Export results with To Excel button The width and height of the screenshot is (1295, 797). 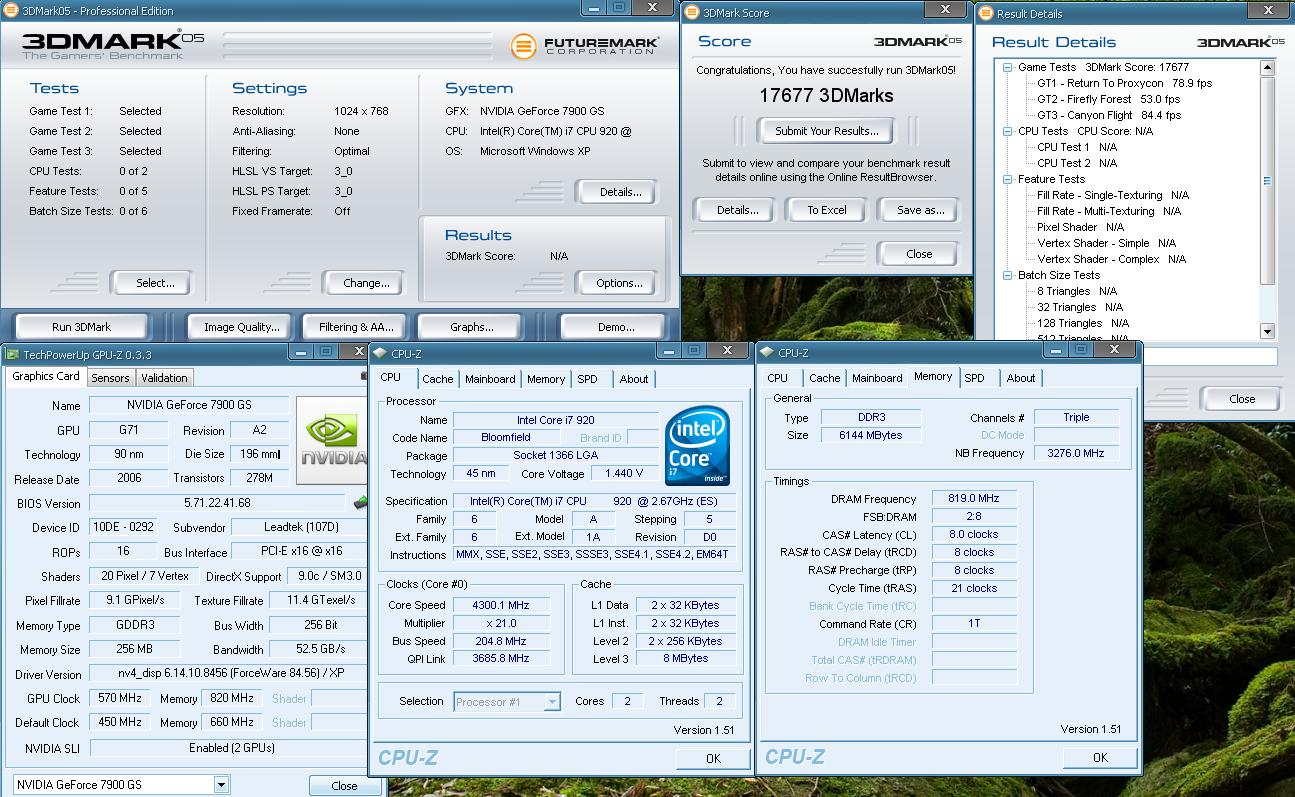coord(827,210)
